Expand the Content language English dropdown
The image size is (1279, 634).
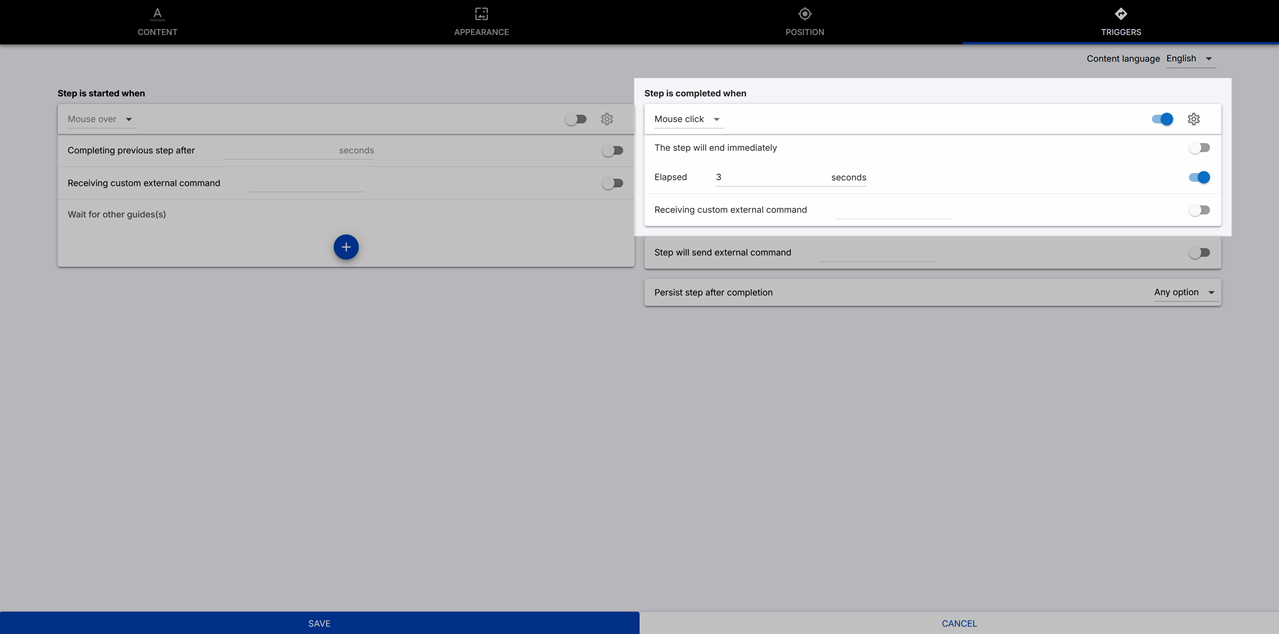point(1190,59)
